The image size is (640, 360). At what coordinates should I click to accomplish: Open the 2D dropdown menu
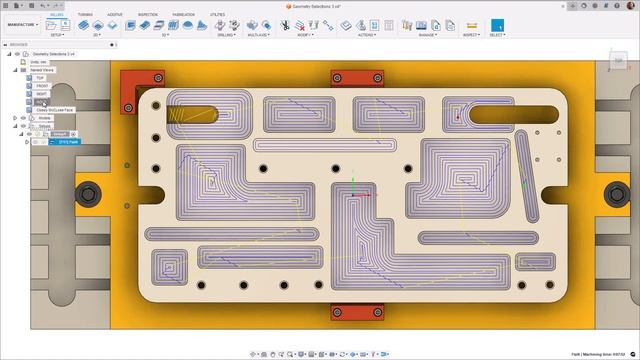pyautogui.click(x=97, y=35)
